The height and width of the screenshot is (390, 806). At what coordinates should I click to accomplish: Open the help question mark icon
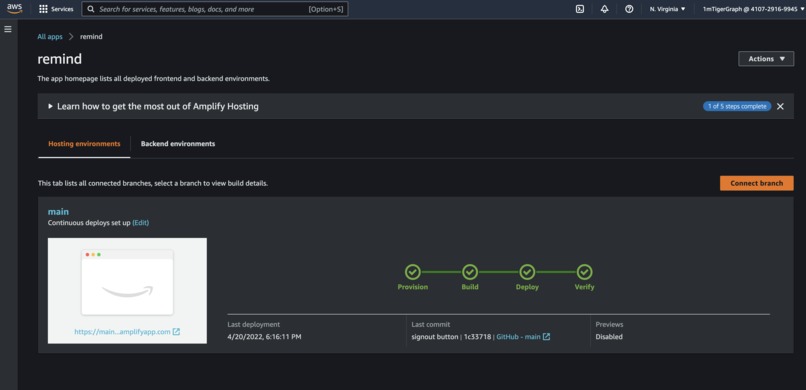(x=629, y=9)
